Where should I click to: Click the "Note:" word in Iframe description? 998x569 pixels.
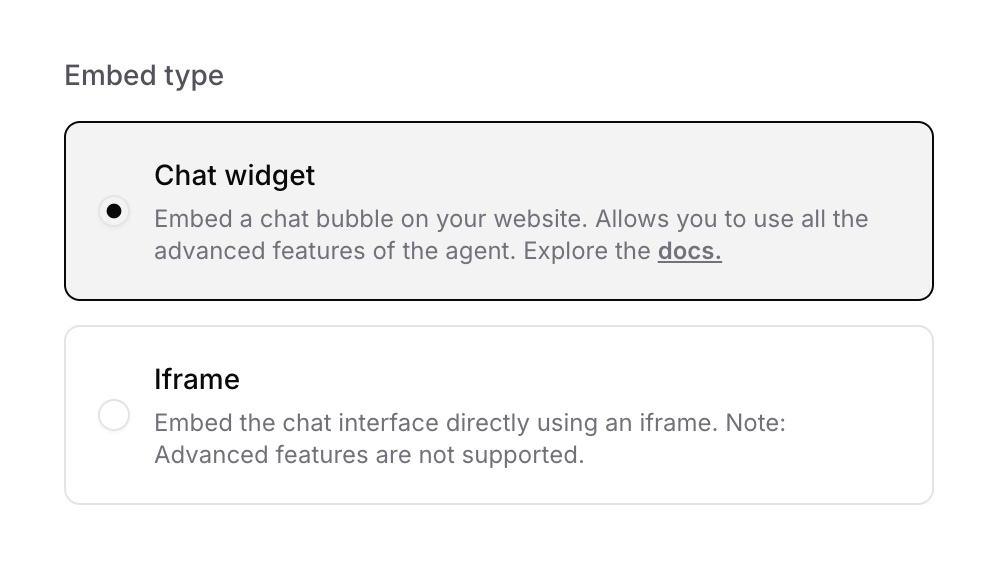756,423
